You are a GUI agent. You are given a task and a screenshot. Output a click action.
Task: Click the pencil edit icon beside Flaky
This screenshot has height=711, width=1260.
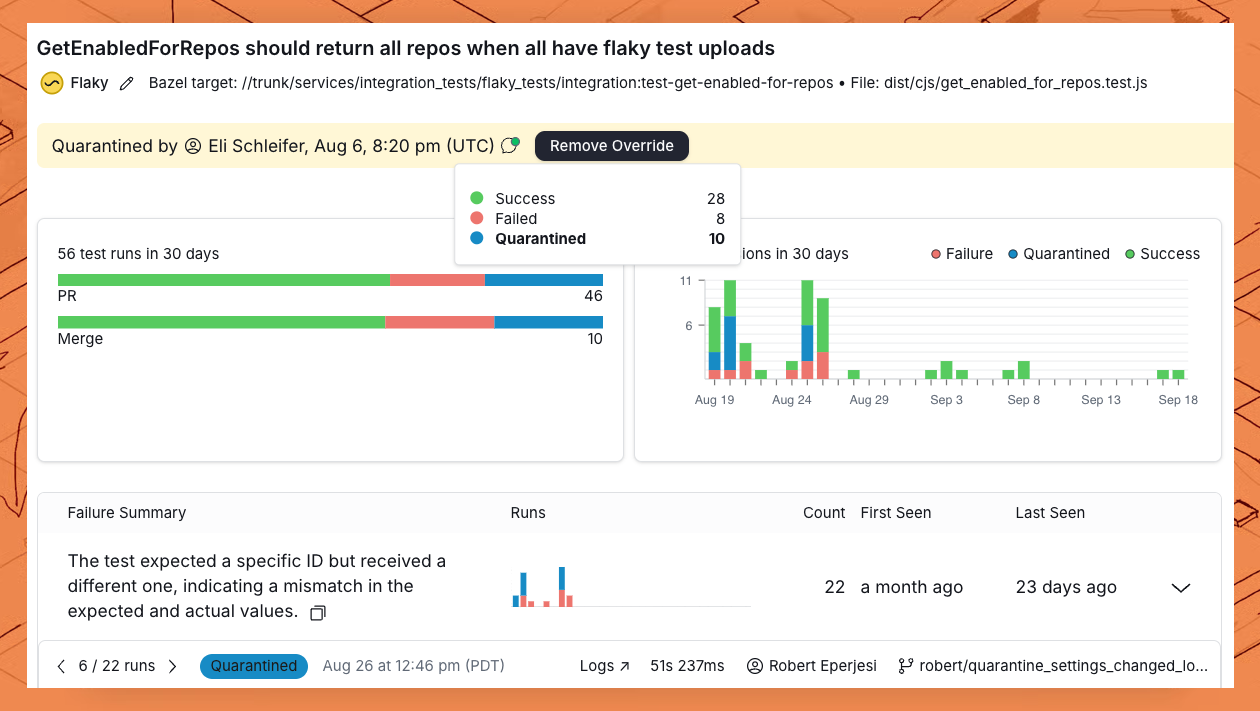pos(126,84)
